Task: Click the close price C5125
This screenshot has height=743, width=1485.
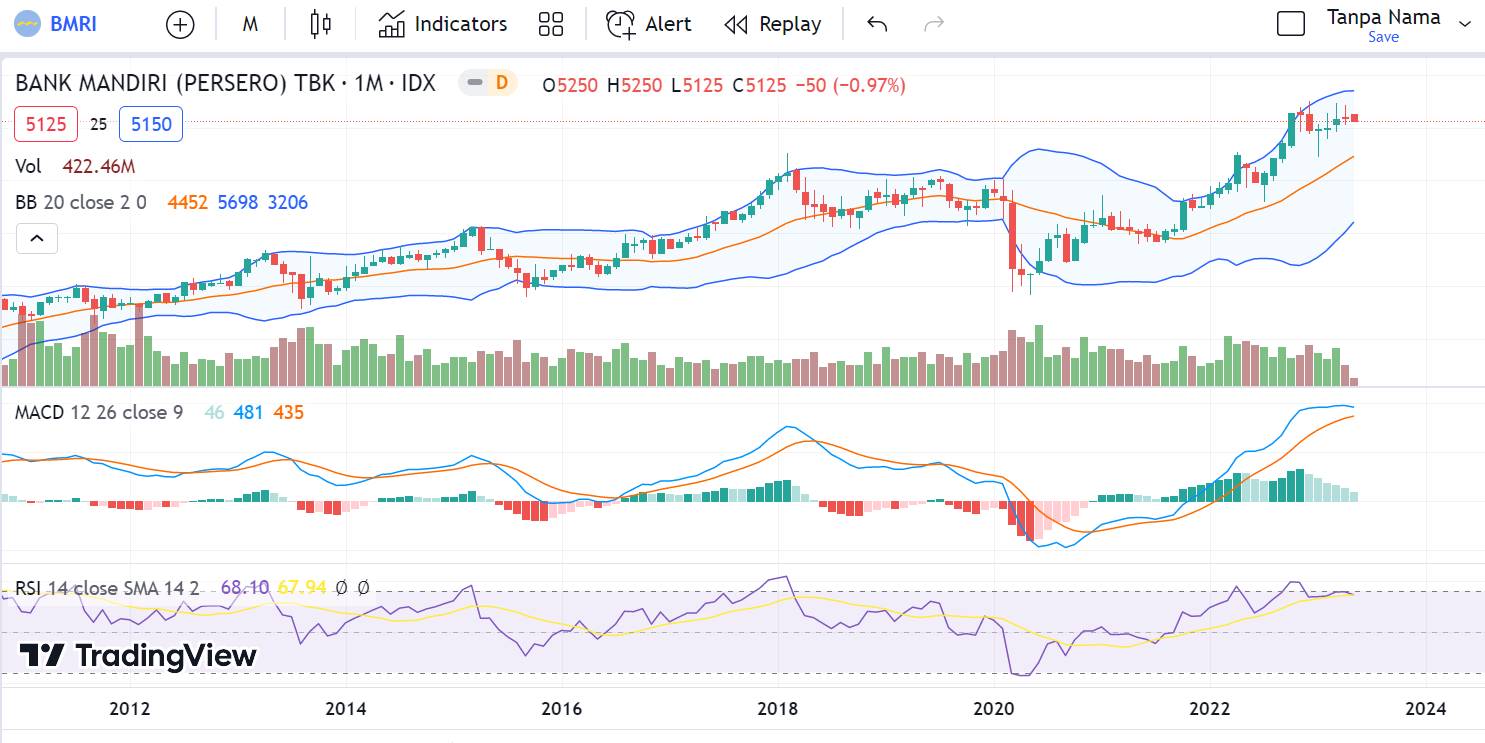Action: coord(759,86)
